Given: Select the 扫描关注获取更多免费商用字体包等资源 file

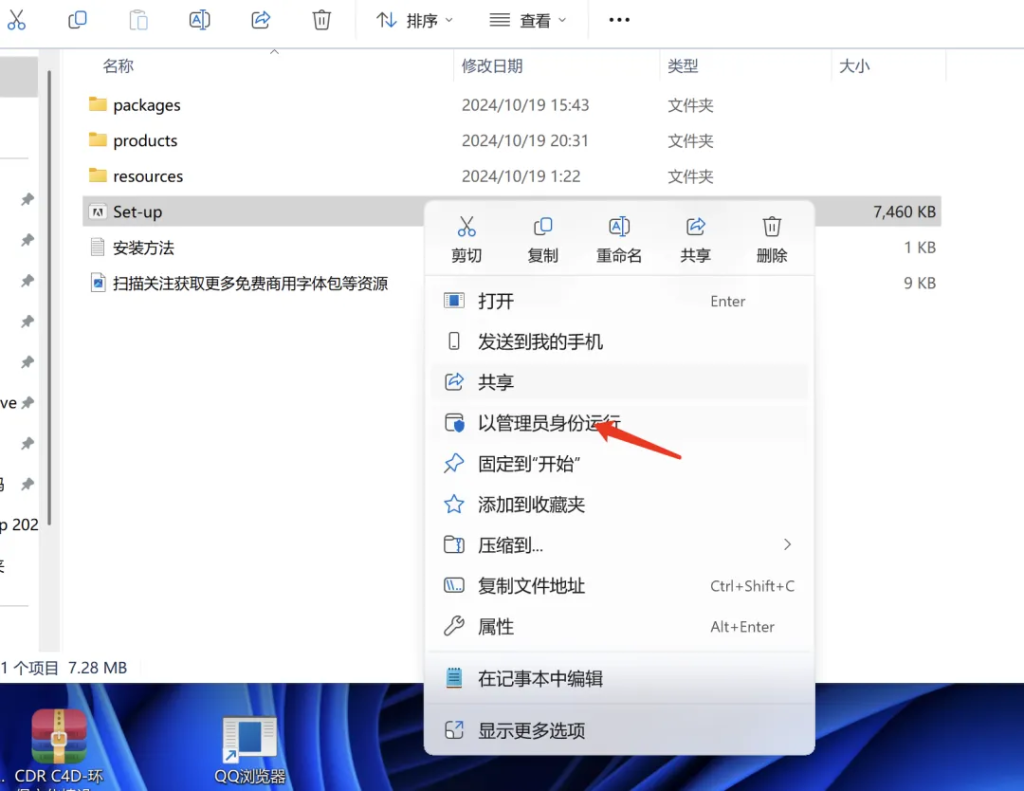Looking at the screenshot, I should click(x=250, y=283).
